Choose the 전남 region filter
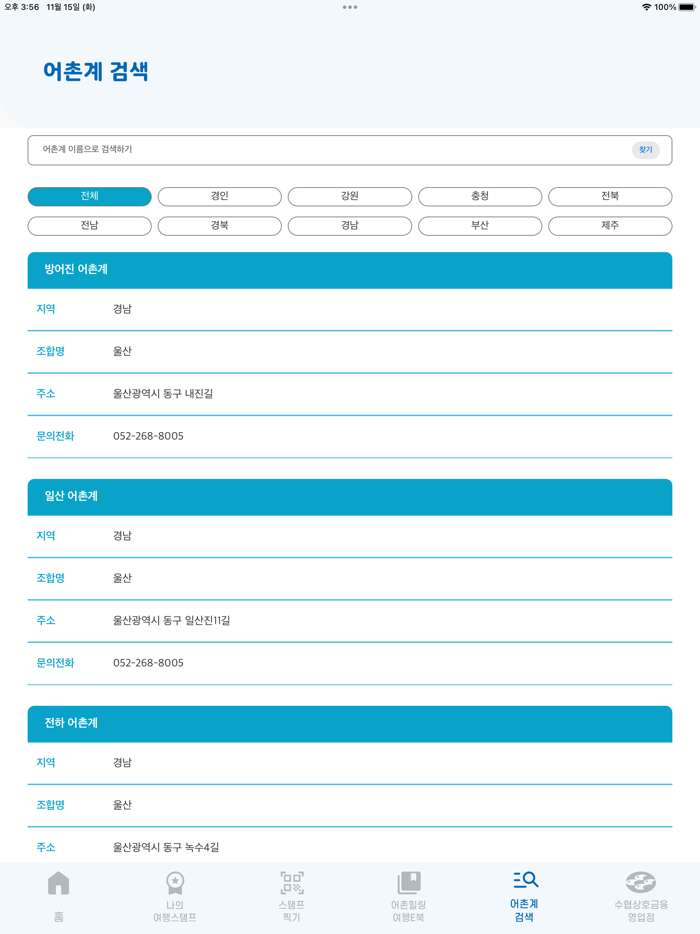Viewport: 700px width, 934px height. coord(89,226)
